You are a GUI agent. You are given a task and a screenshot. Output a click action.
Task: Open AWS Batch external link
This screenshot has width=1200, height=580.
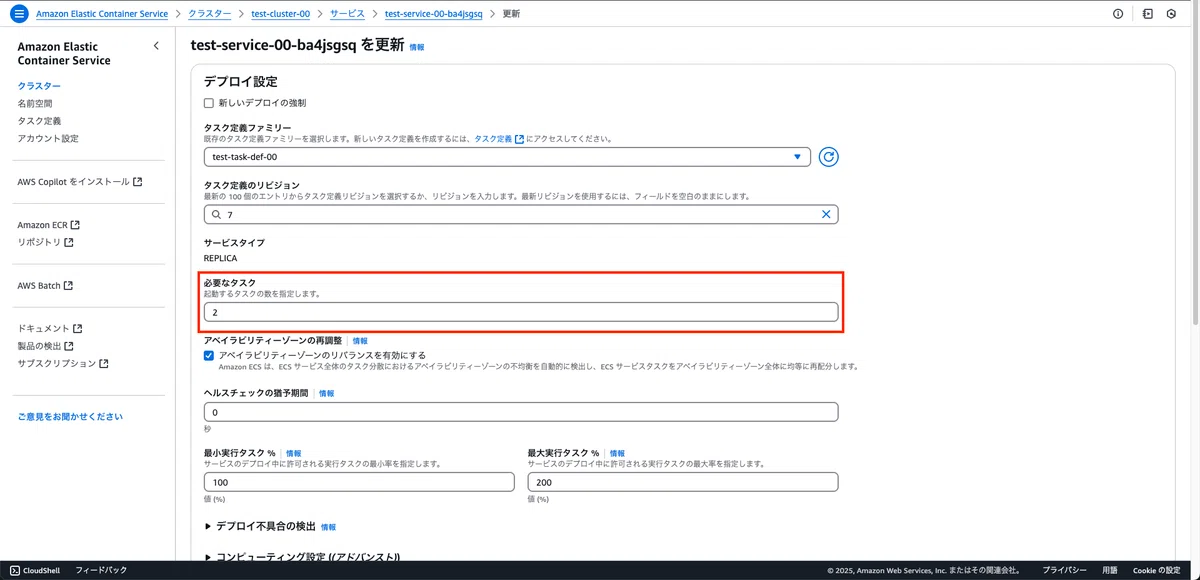(45, 285)
